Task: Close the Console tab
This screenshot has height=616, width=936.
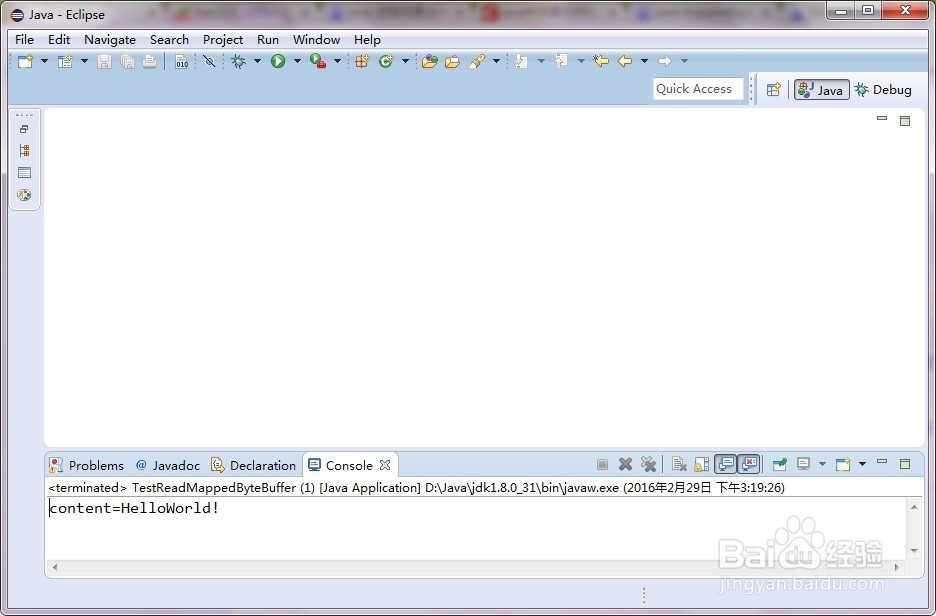Action: 385,464
